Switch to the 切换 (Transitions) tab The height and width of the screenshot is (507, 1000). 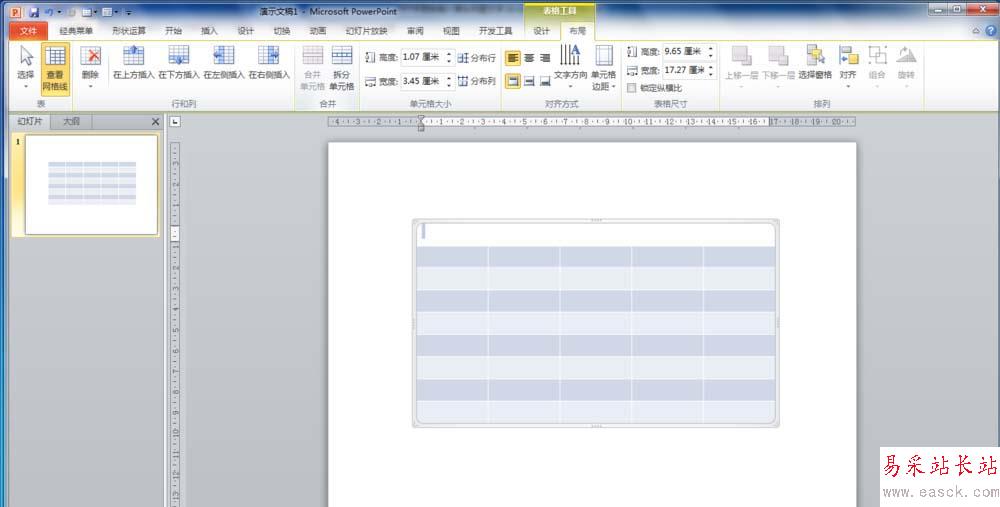(282, 31)
